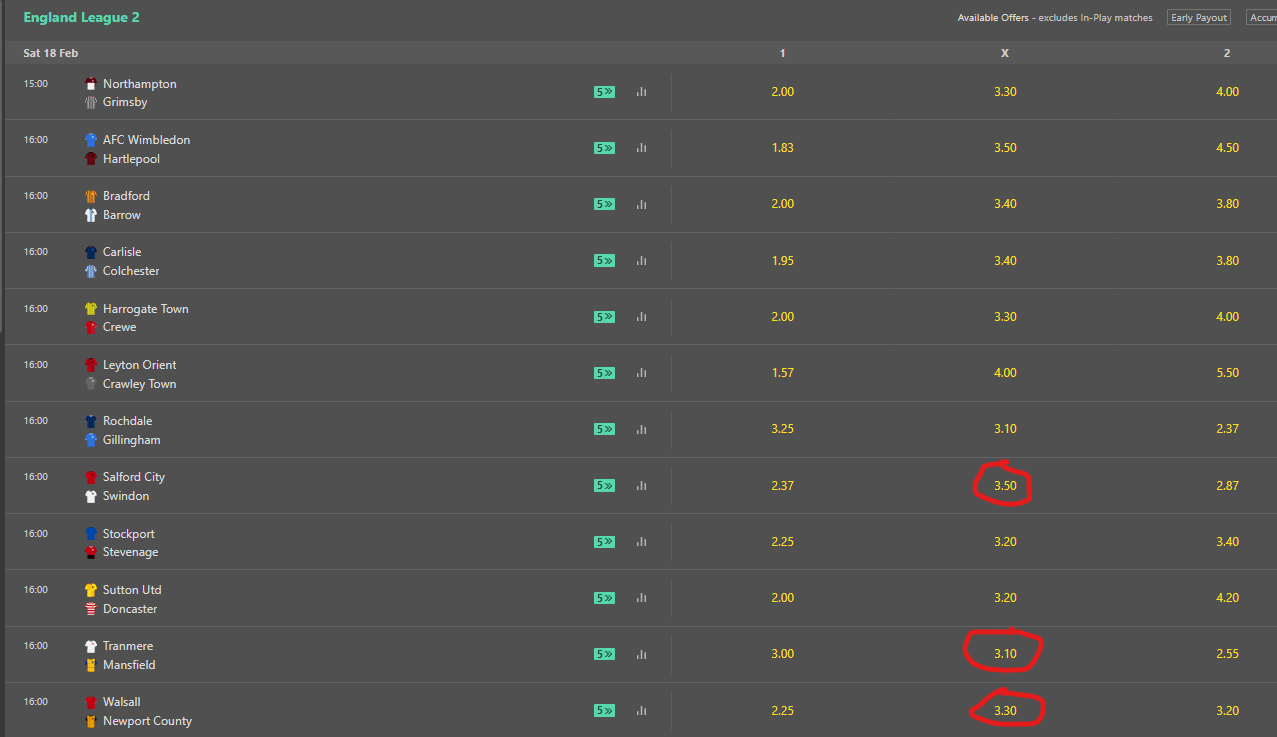Image resolution: width=1277 pixels, height=737 pixels.
Task: Back Colchester away win at 3.80
Action: pos(1227,260)
